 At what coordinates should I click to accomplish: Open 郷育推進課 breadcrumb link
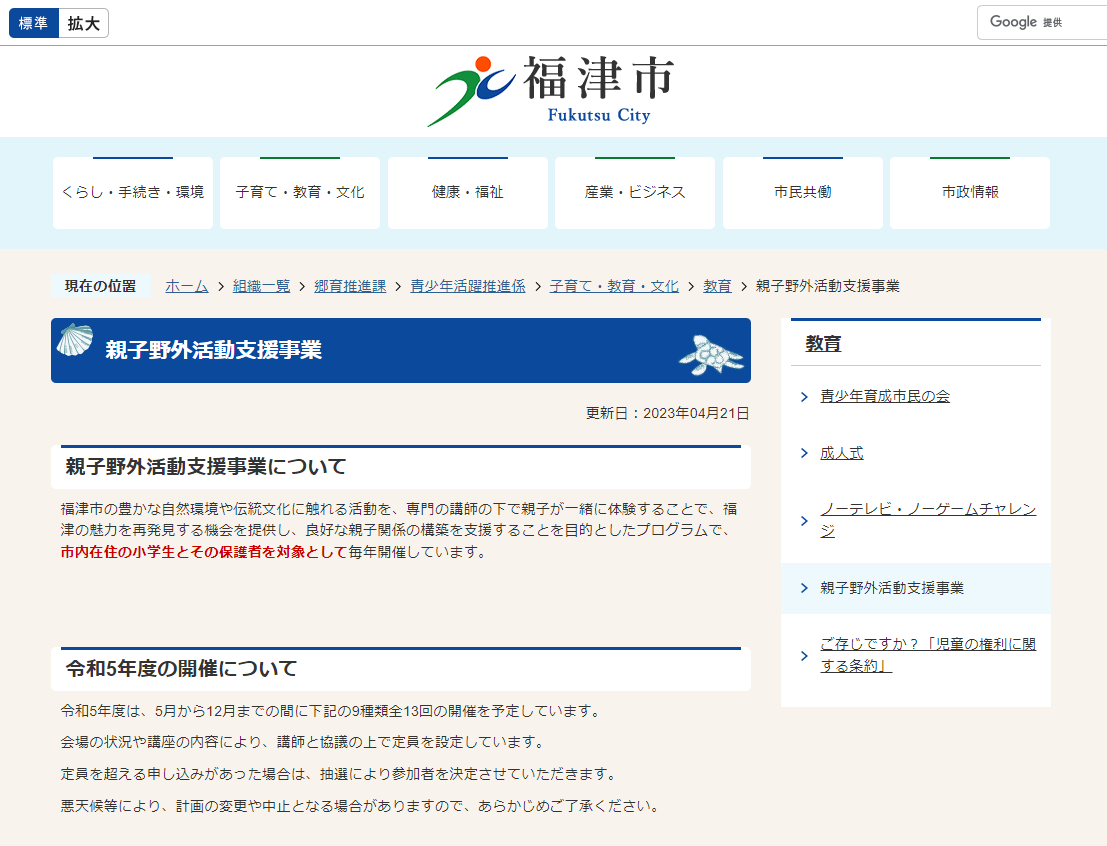pyautogui.click(x=350, y=286)
